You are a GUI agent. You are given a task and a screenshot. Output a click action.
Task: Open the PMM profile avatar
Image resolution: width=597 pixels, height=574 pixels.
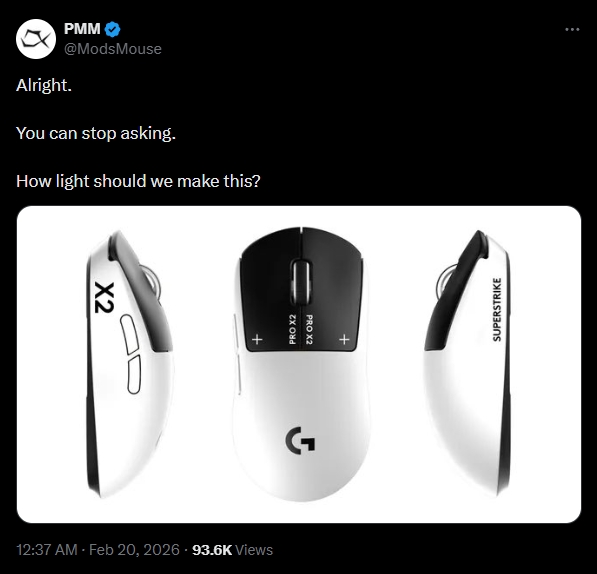tap(36, 39)
